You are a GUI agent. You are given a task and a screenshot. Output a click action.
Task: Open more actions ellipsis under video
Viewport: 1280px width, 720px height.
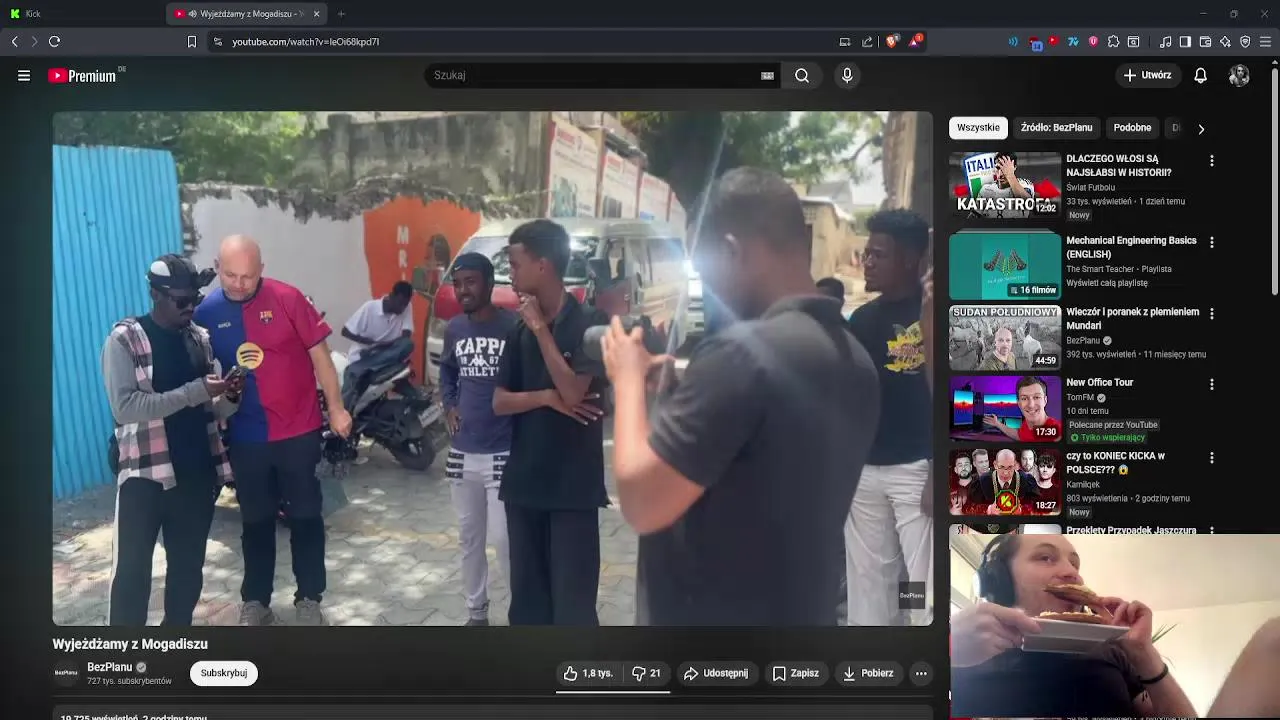pyautogui.click(x=921, y=673)
